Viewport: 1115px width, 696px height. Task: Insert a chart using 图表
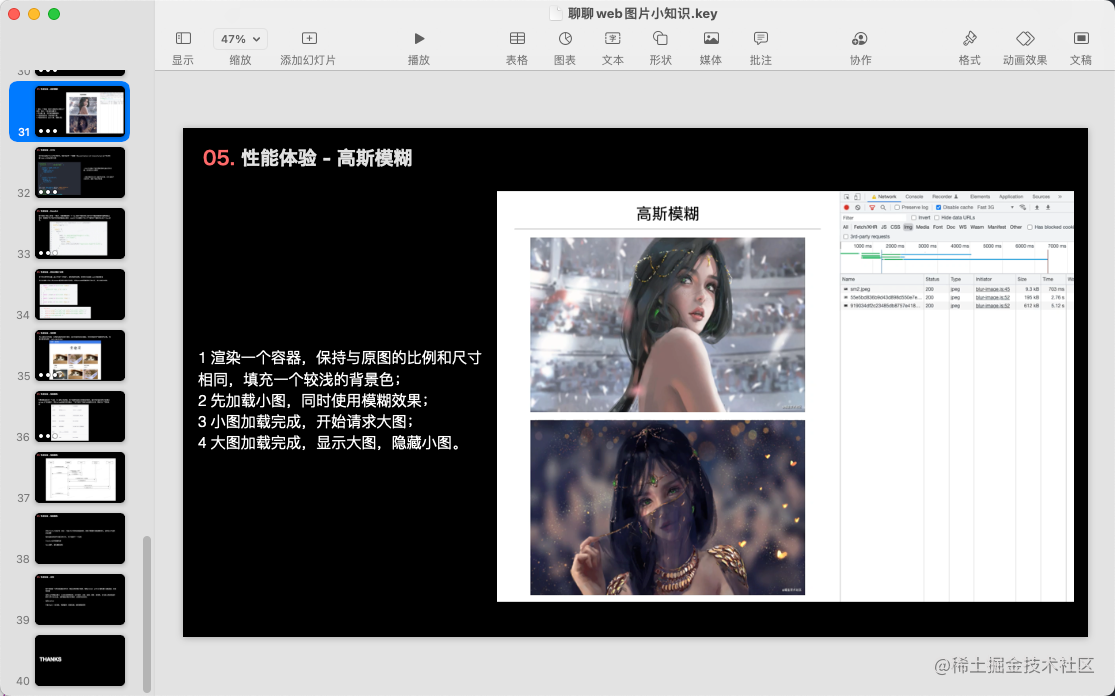point(565,48)
